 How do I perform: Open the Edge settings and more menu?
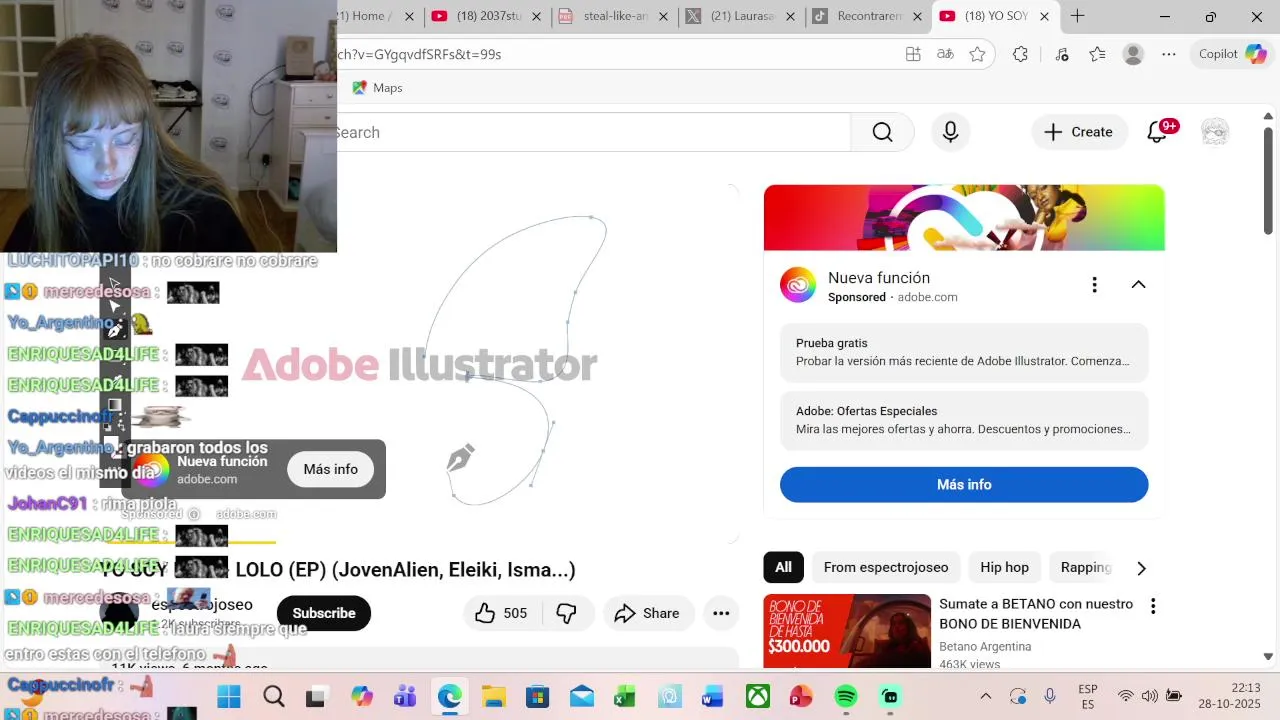point(1169,54)
